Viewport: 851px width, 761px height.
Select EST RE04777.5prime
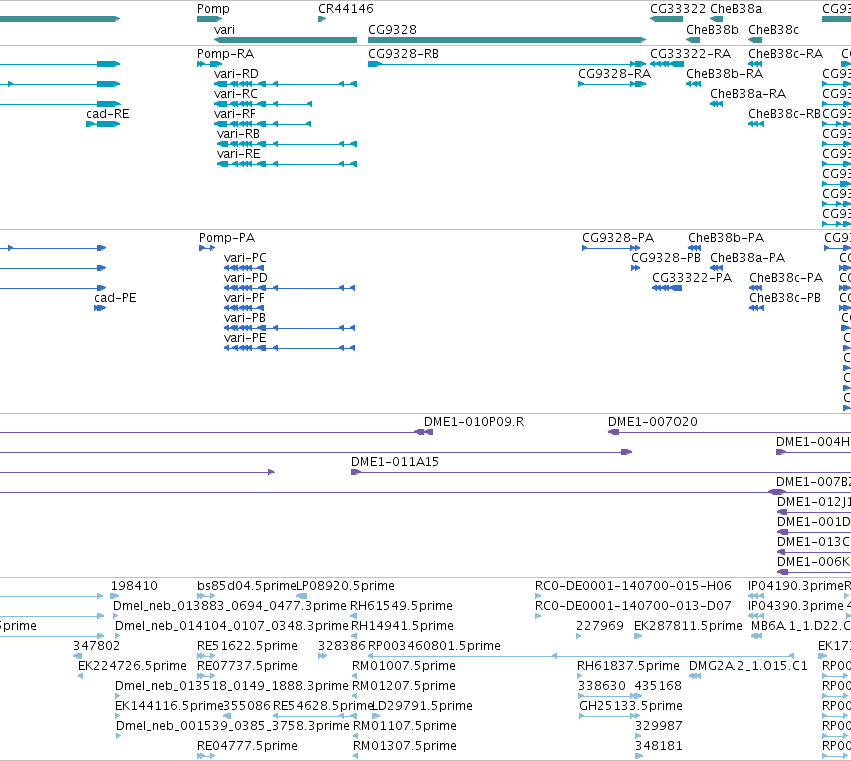(x=247, y=746)
